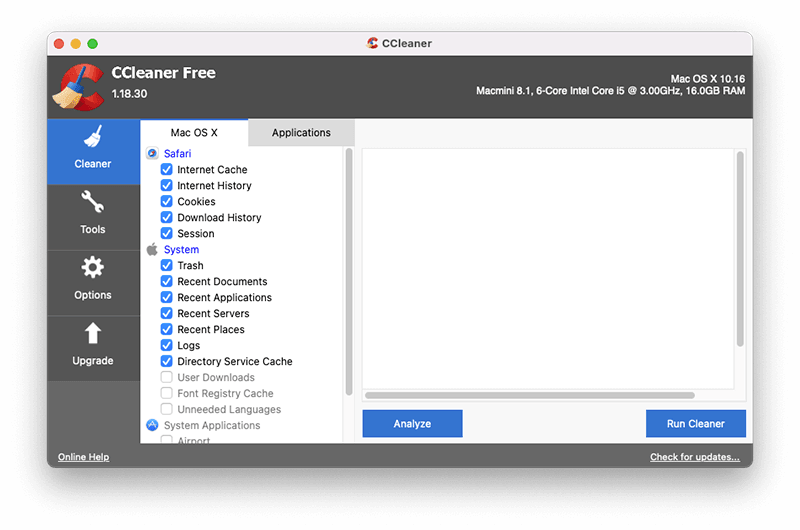Click the Run Cleaner button

point(695,423)
